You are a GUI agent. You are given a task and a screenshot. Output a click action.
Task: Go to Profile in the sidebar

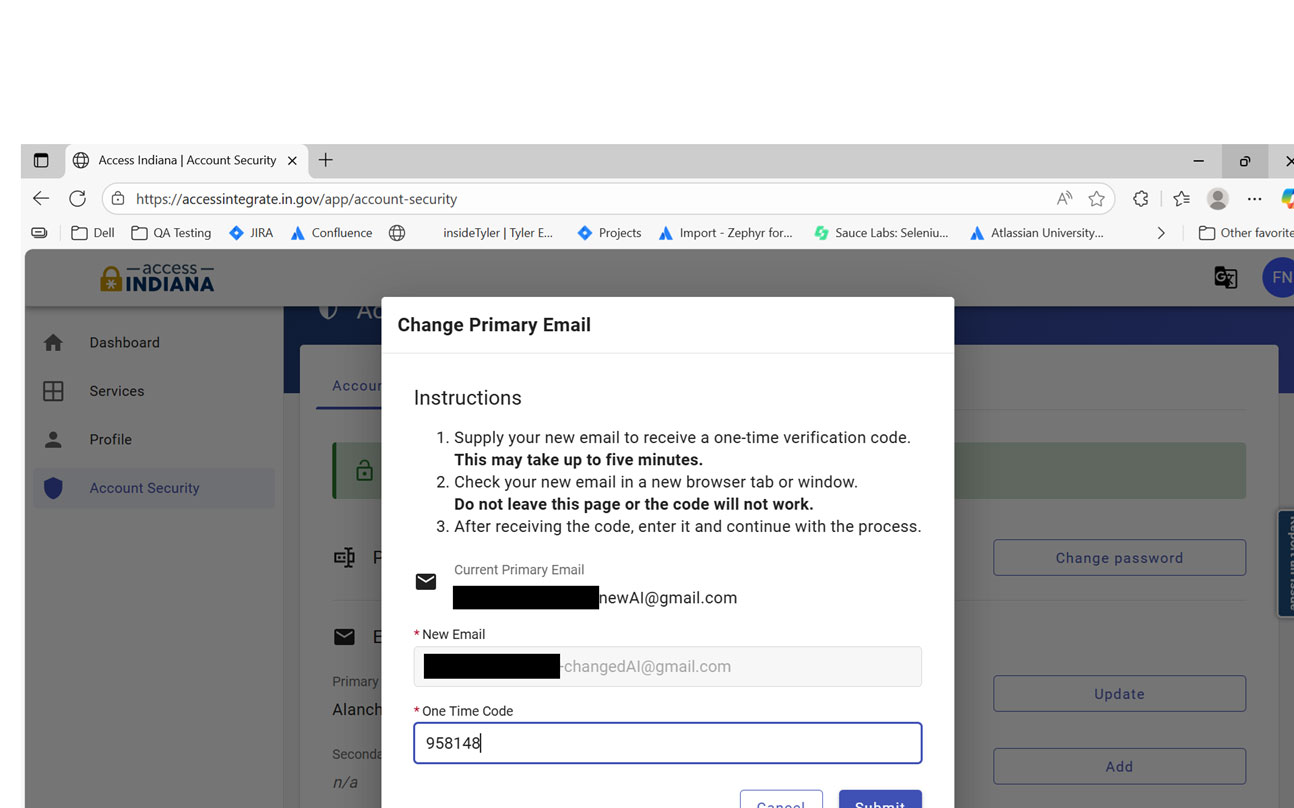coord(110,440)
